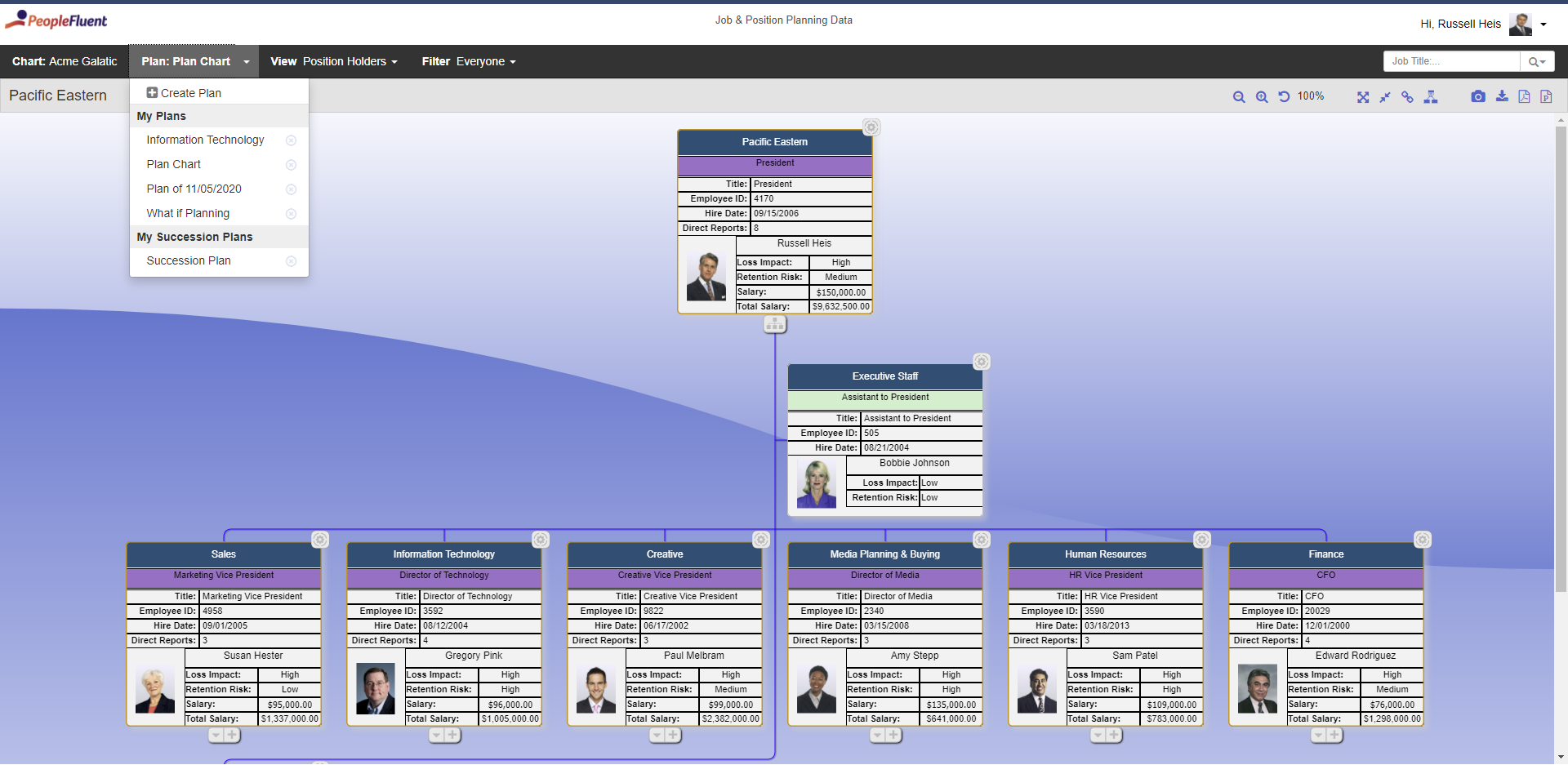Expand the down arrow below Media Planning box
Image resolution: width=1568 pixels, height=765 pixels.
point(877,735)
